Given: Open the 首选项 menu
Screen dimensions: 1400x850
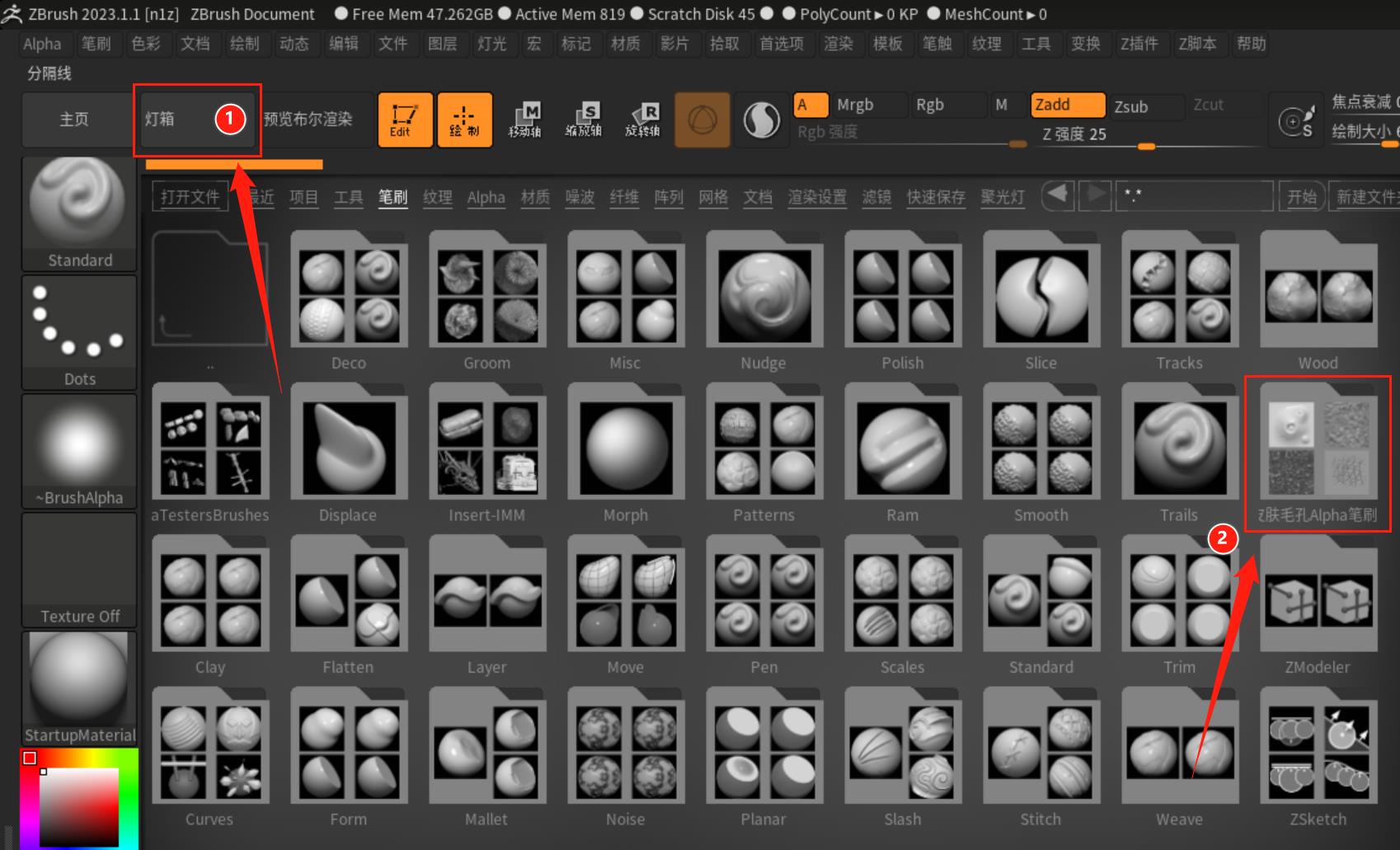Looking at the screenshot, I should click(x=781, y=44).
